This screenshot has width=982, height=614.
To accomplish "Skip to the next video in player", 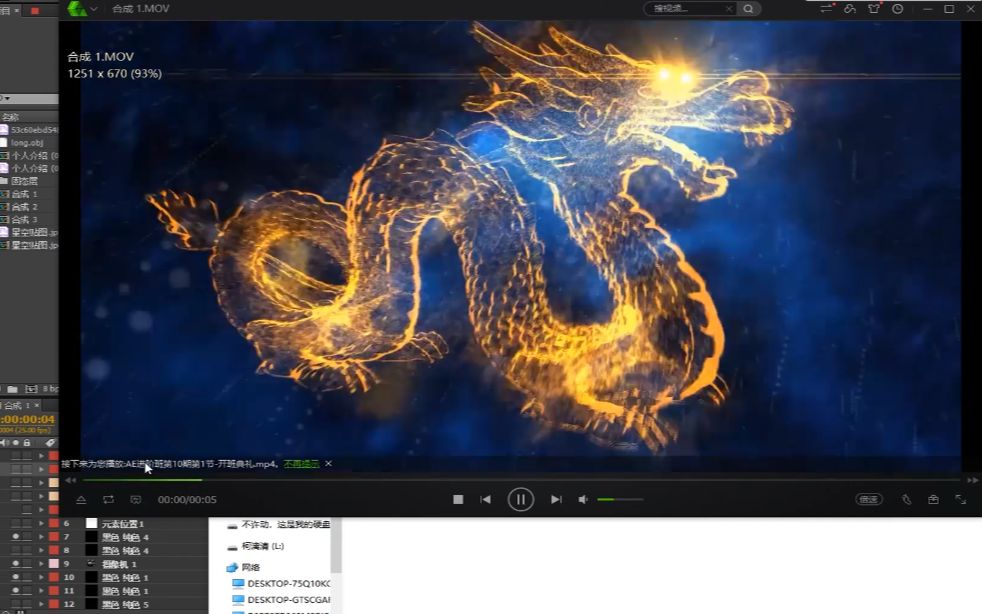I will [556, 499].
